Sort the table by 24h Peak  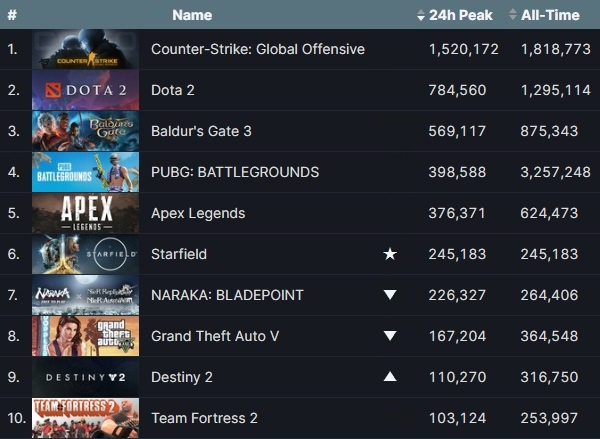coord(457,15)
